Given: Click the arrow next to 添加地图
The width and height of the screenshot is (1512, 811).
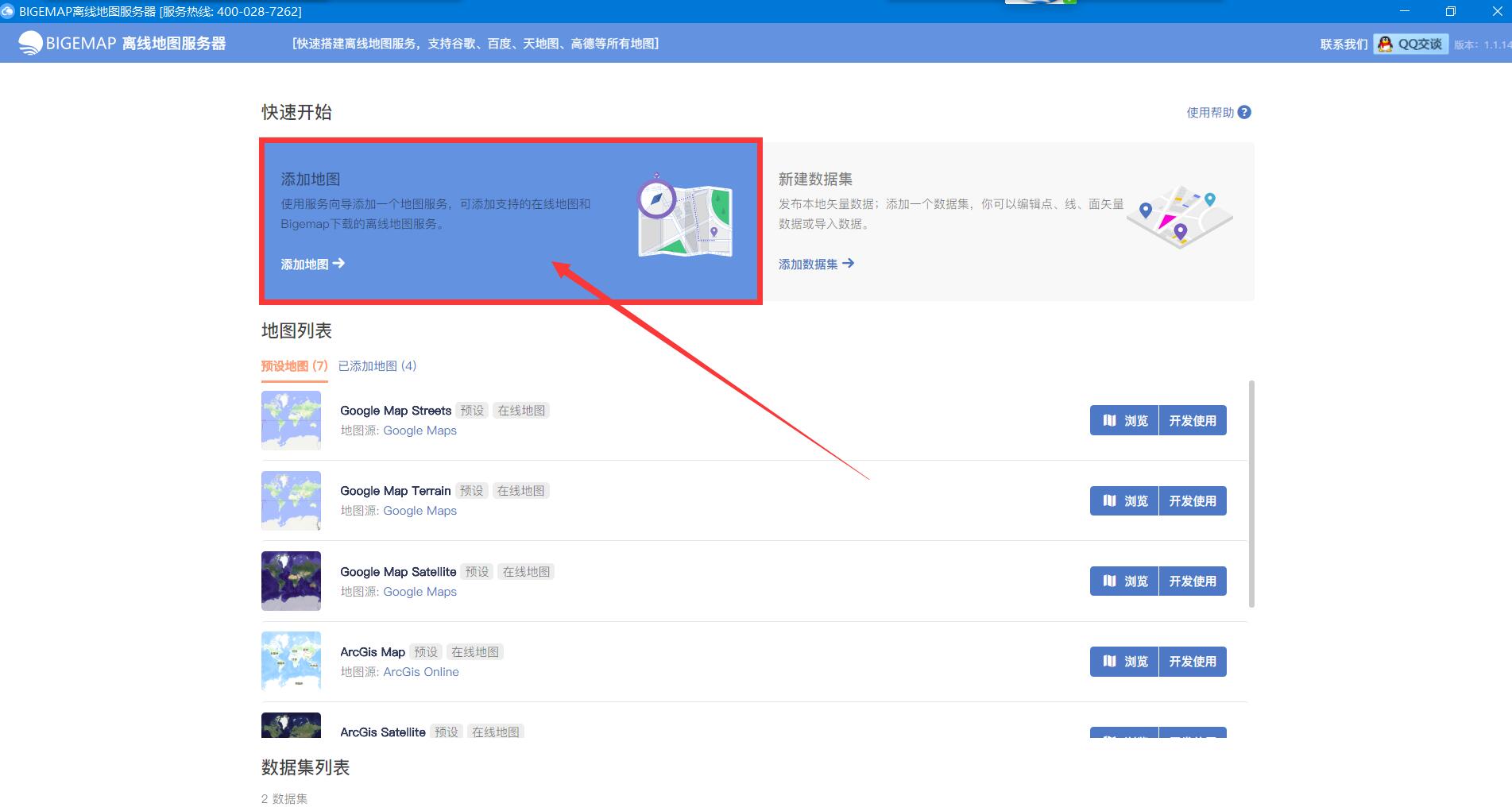Looking at the screenshot, I should click(339, 264).
